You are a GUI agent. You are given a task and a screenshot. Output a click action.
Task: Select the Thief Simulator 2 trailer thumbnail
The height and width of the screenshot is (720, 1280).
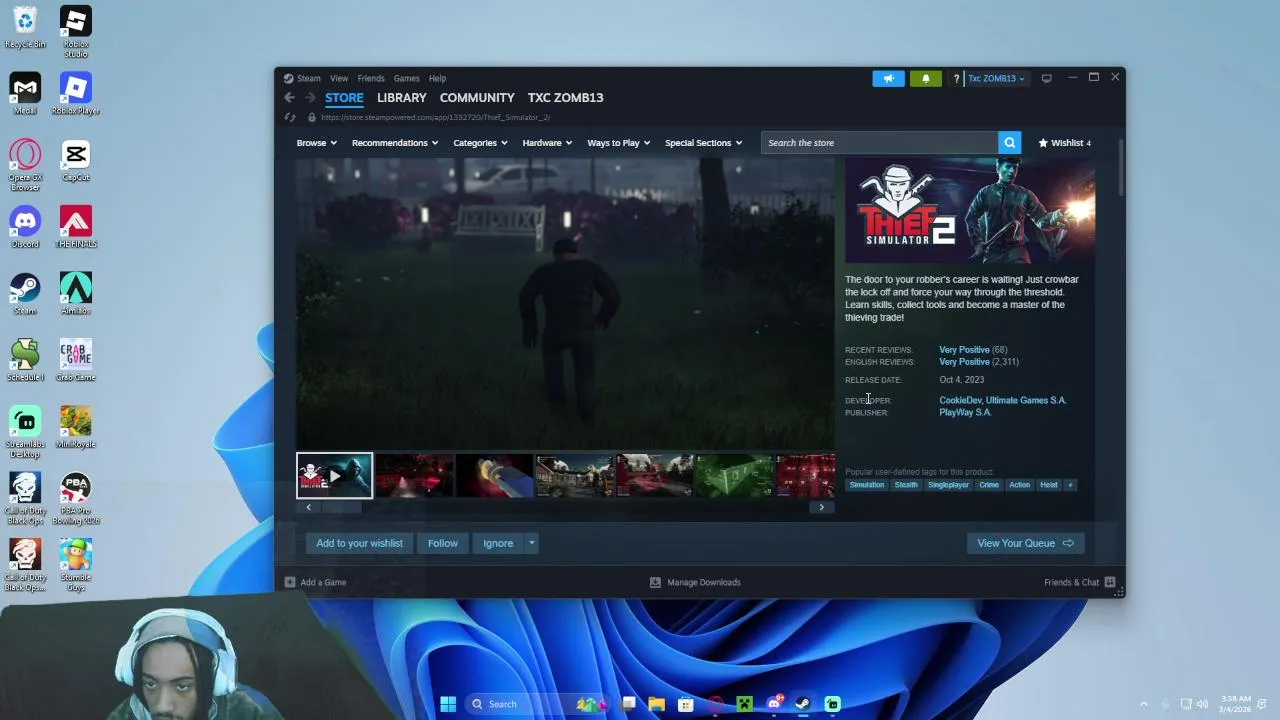click(x=334, y=476)
